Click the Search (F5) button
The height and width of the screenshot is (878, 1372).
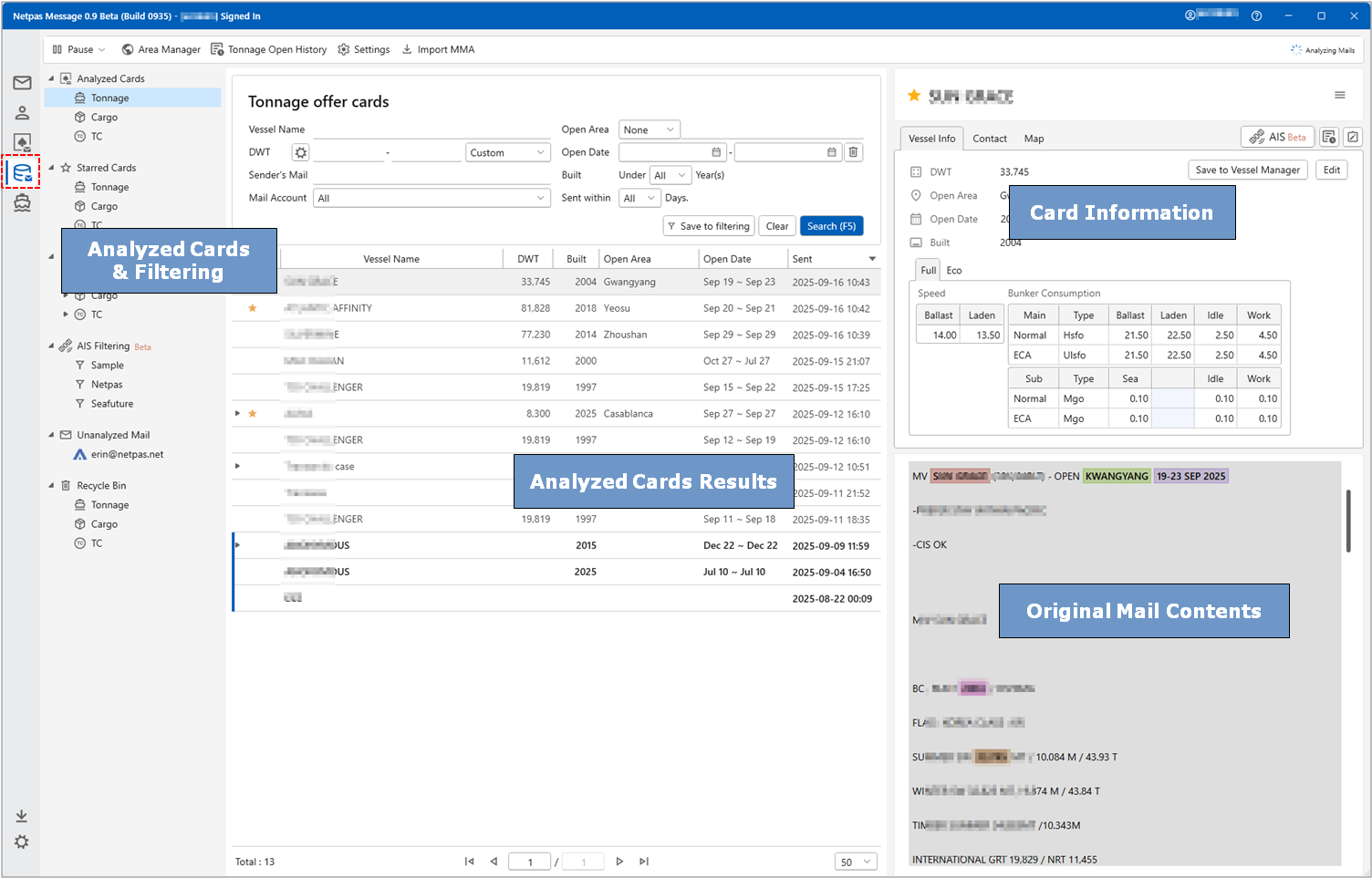point(831,226)
